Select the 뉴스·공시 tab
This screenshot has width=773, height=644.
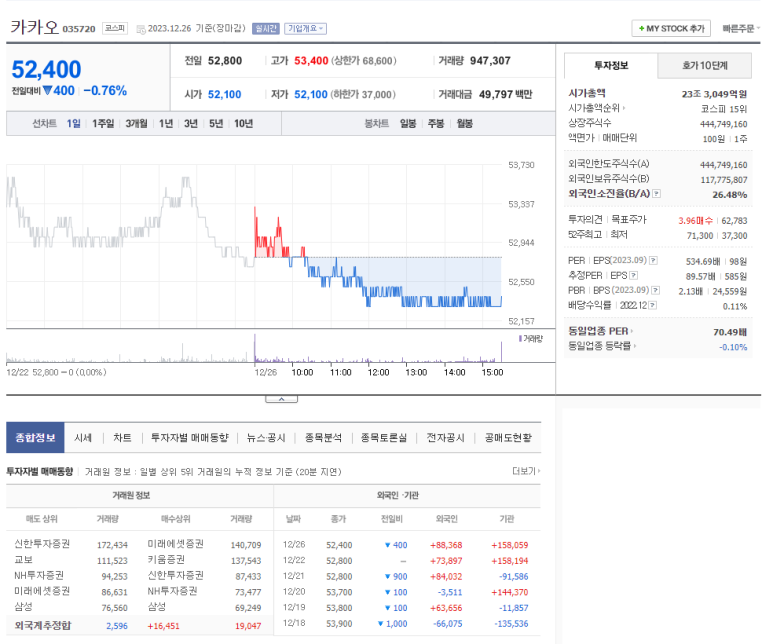tap(266, 438)
